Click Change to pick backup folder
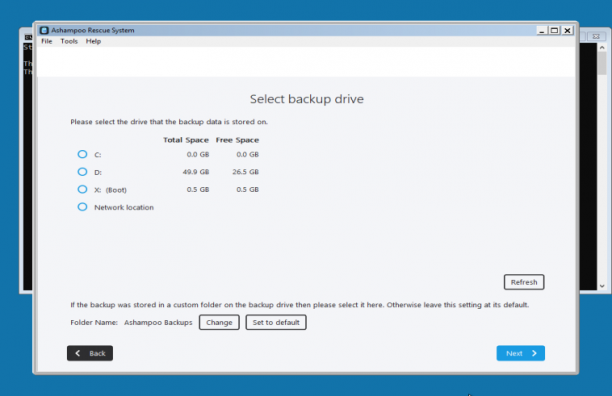612x396 pixels. coord(219,322)
